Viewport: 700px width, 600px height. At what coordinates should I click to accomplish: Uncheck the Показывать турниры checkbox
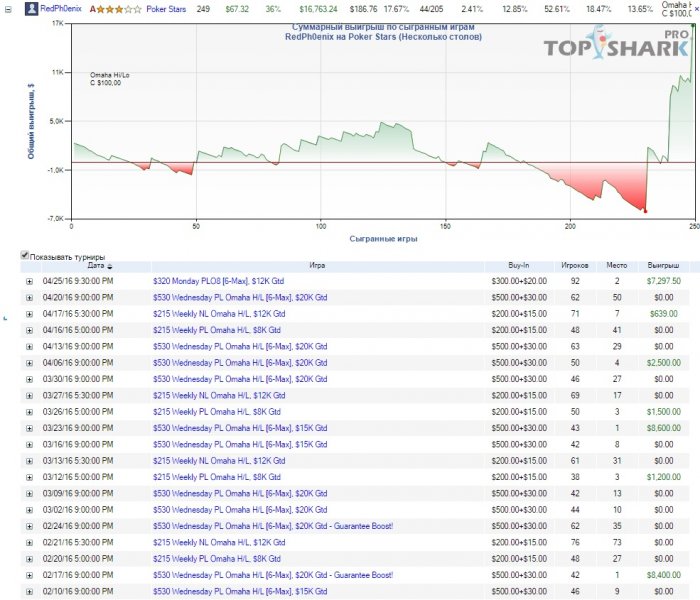(25, 256)
